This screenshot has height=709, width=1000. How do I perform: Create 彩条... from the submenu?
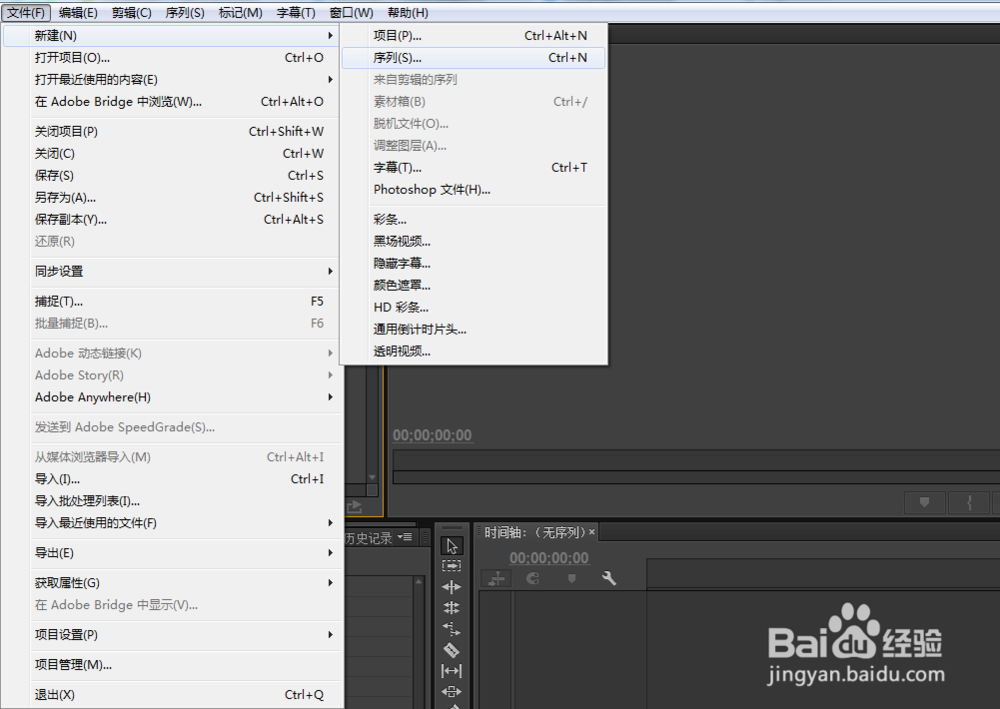point(473,219)
